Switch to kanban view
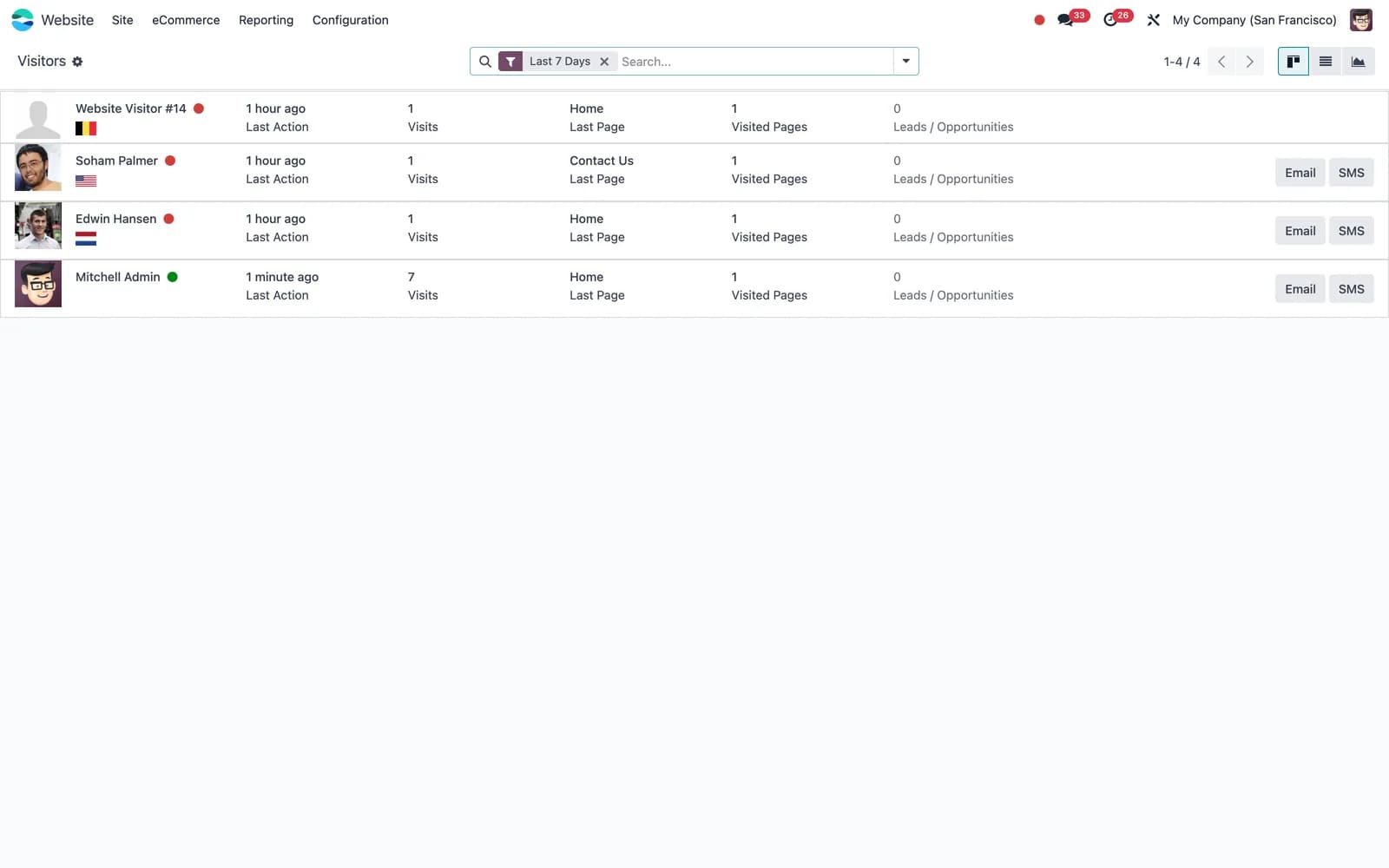The image size is (1389, 868). [x=1294, y=62]
